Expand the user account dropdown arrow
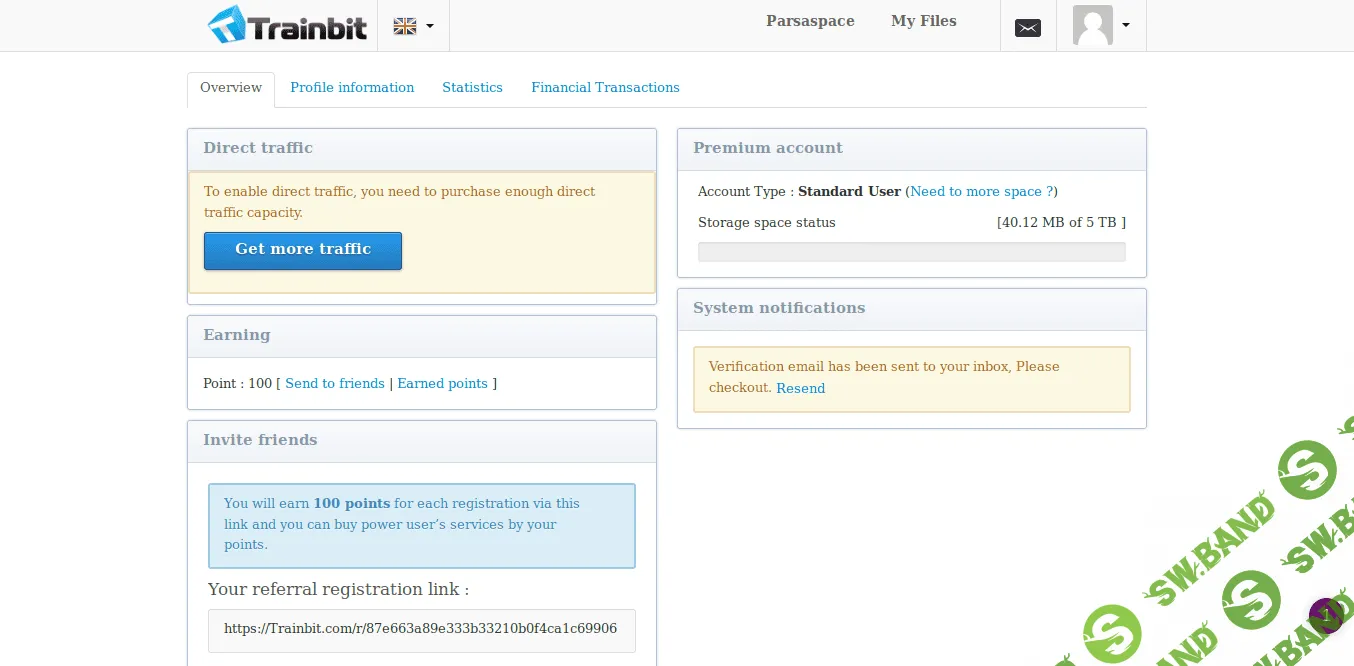This screenshot has height=666, width=1354. [1126, 26]
